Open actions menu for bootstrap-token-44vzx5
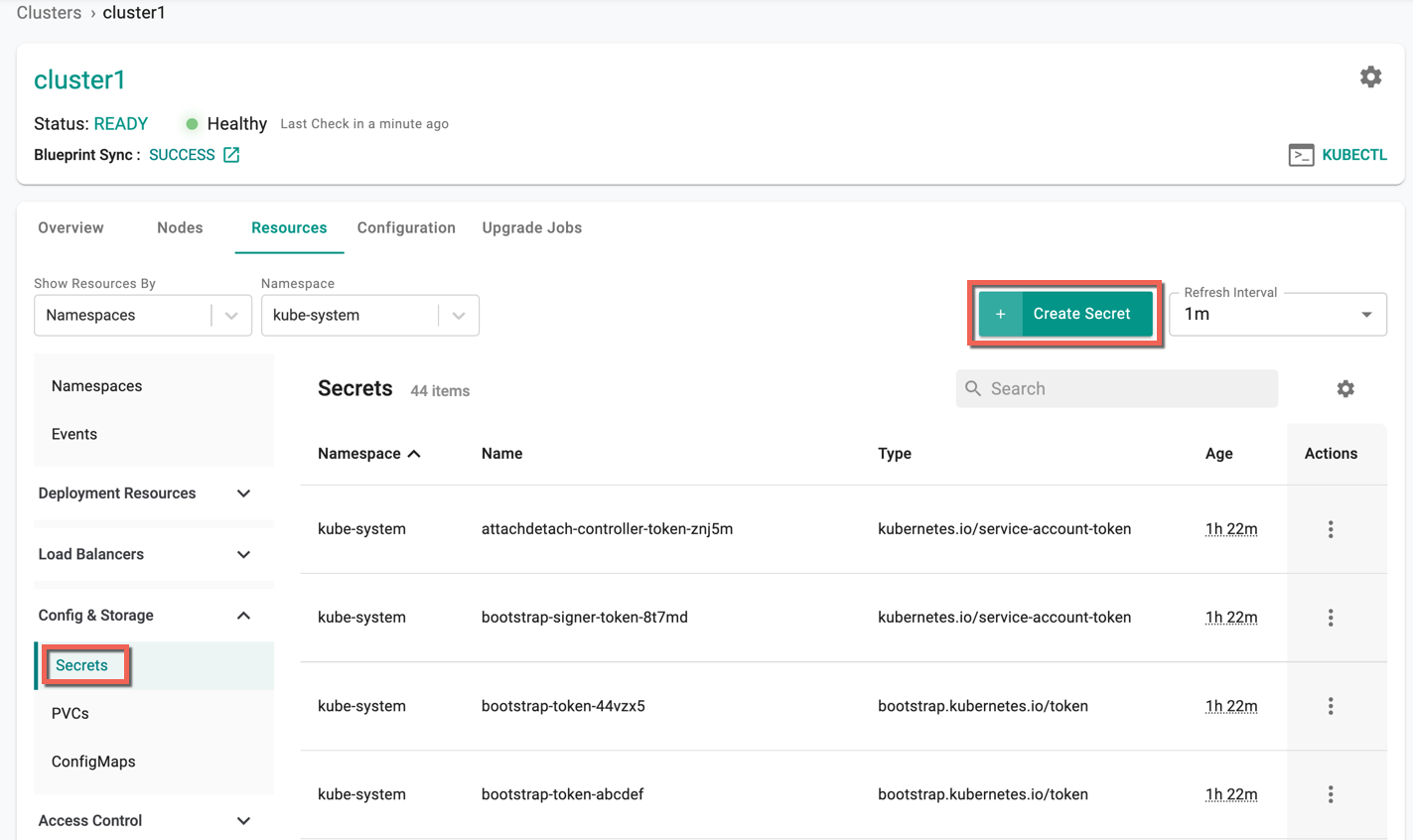The image size is (1413, 840). tap(1331, 706)
